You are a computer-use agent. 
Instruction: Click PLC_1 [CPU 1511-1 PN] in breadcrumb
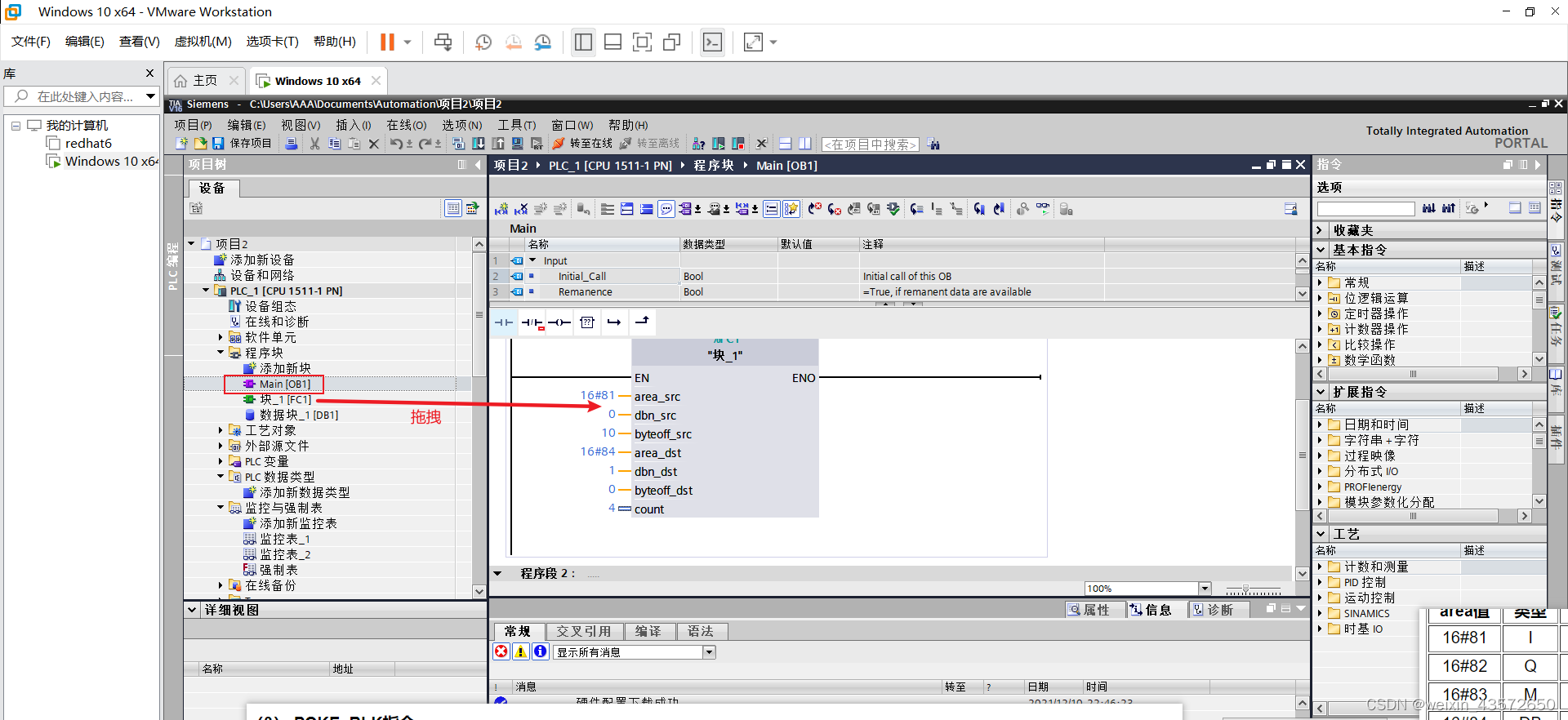pyautogui.click(x=610, y=166)
